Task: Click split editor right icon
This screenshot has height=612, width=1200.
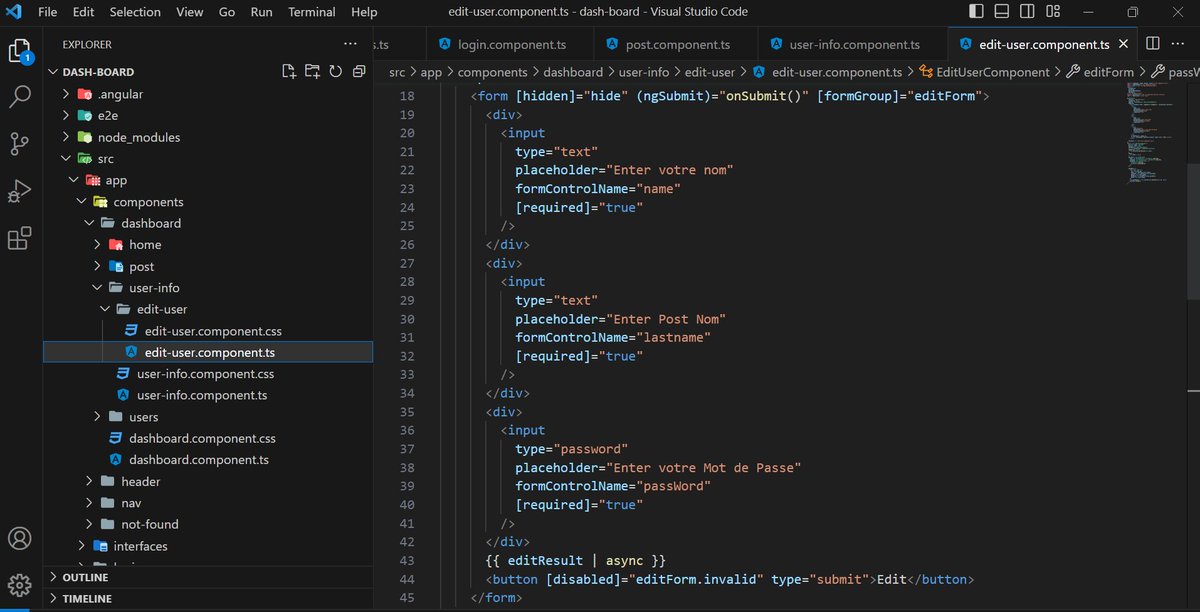Action: [x=1153, y=44]
